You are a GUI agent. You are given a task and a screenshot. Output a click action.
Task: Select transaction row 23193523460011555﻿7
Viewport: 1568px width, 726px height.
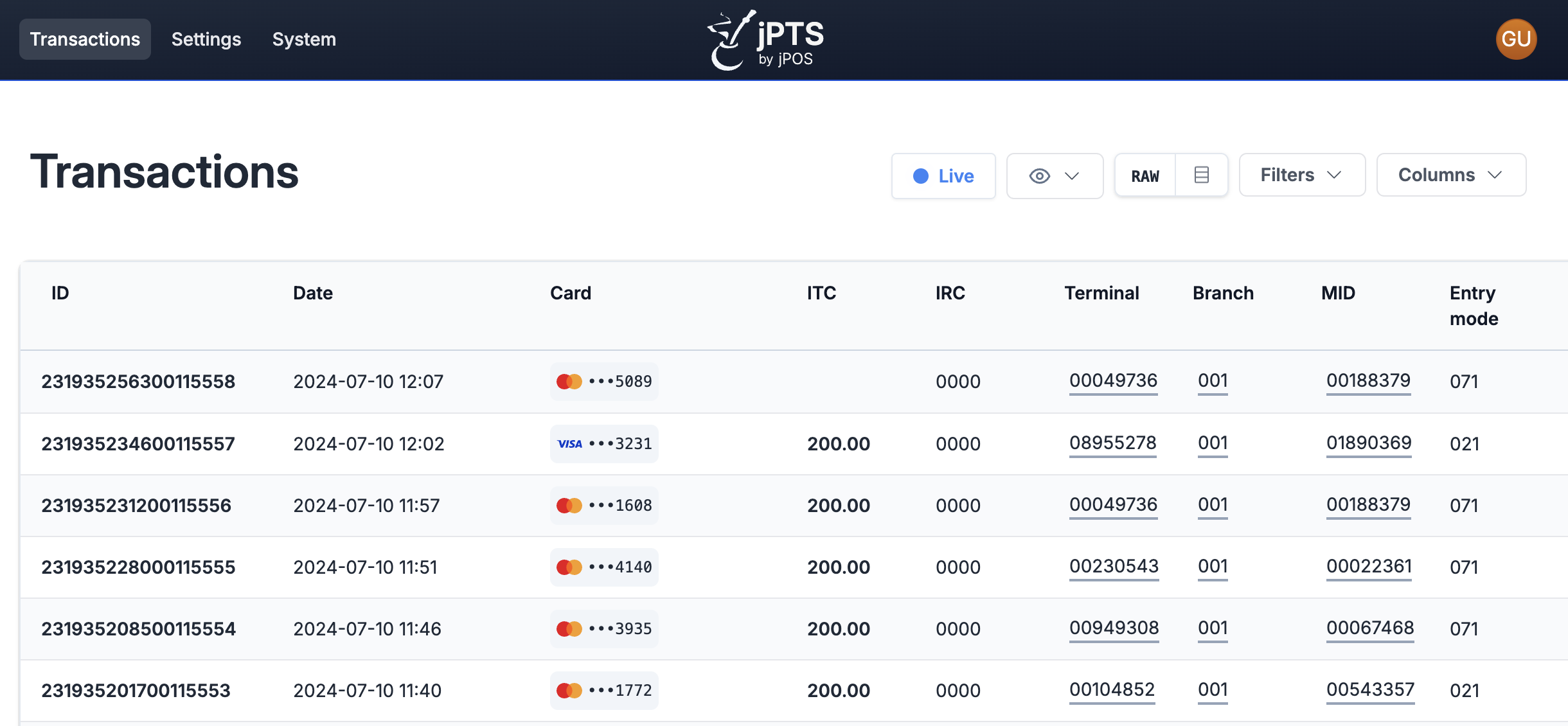pos(138,443)
